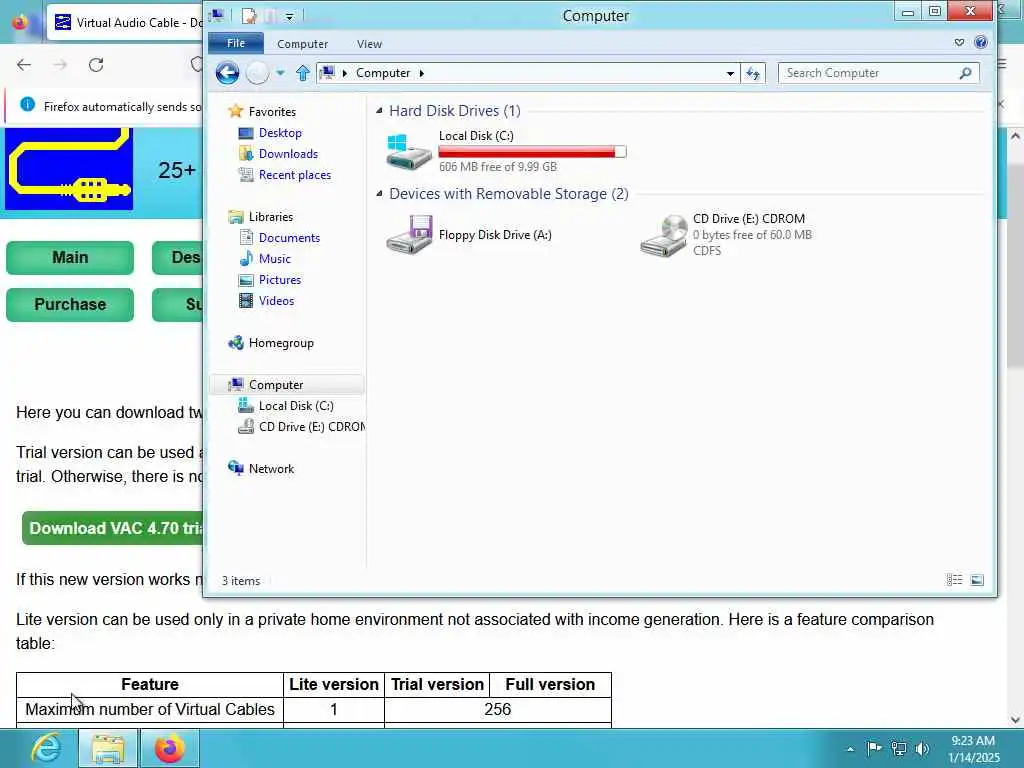Image resolution: width=1024 pixels, height=768 pixels.
Task: Click the red Local Disk (C:) usage bar
Action: click(x=532, y=152)
